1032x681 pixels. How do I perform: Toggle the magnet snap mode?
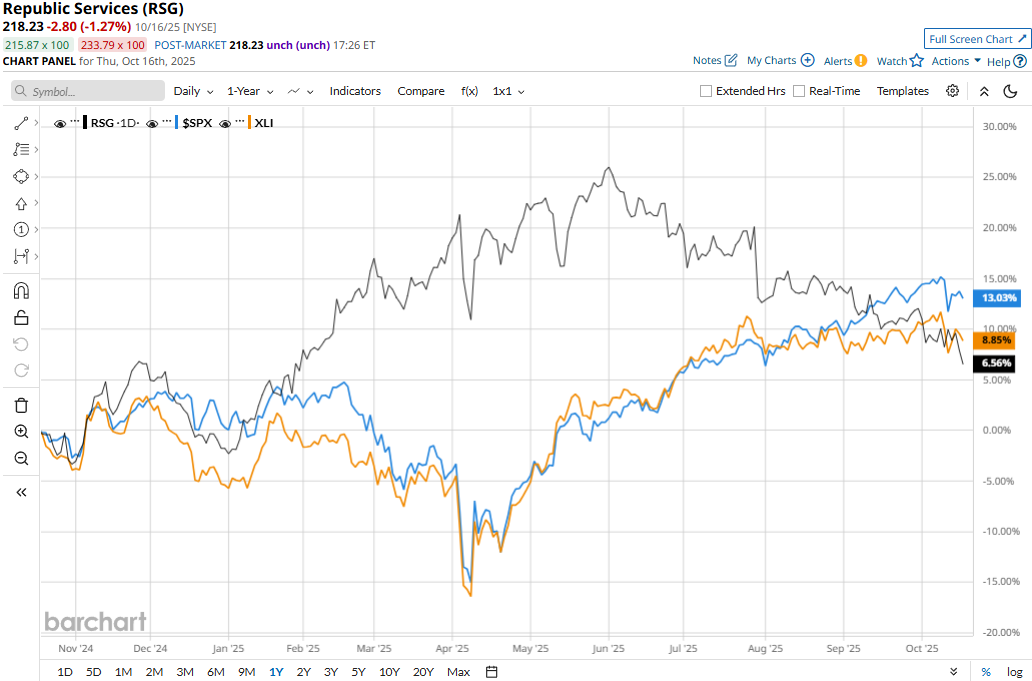pyautogui.click(x=21, y=291)
